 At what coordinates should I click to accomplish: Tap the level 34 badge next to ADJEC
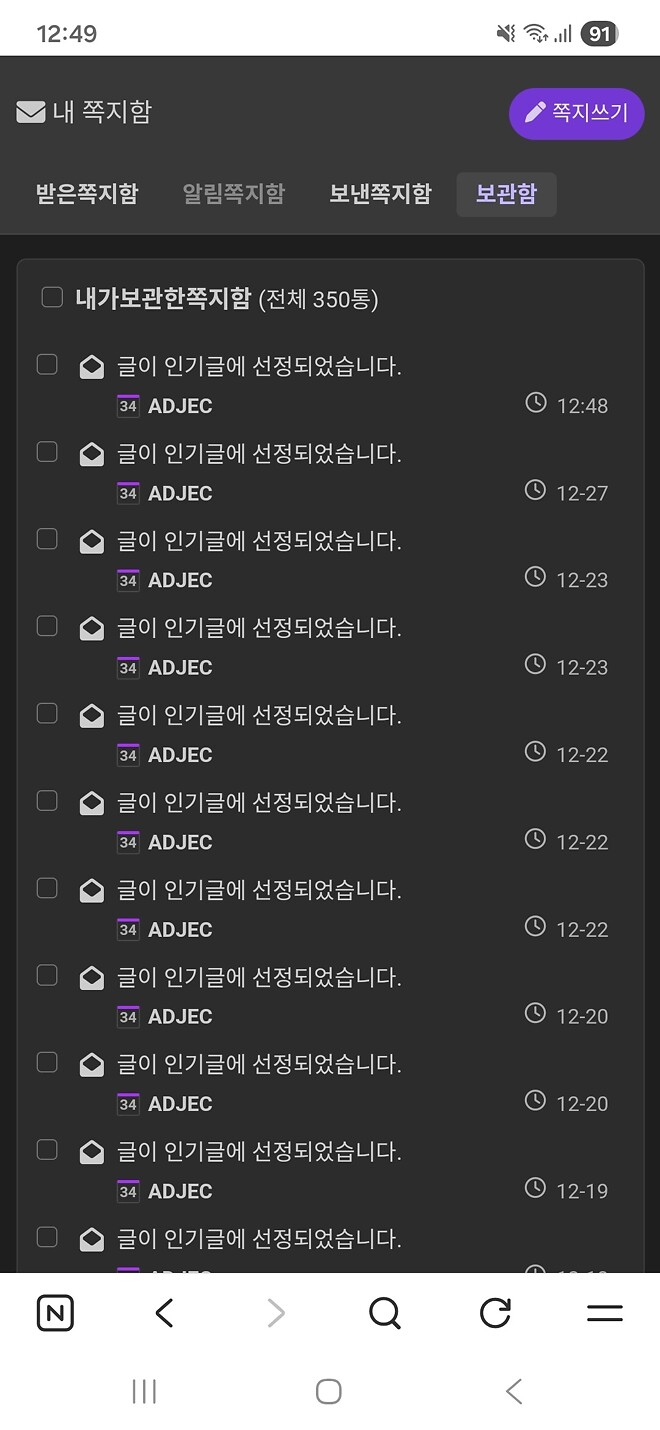[x=128, y=406]
